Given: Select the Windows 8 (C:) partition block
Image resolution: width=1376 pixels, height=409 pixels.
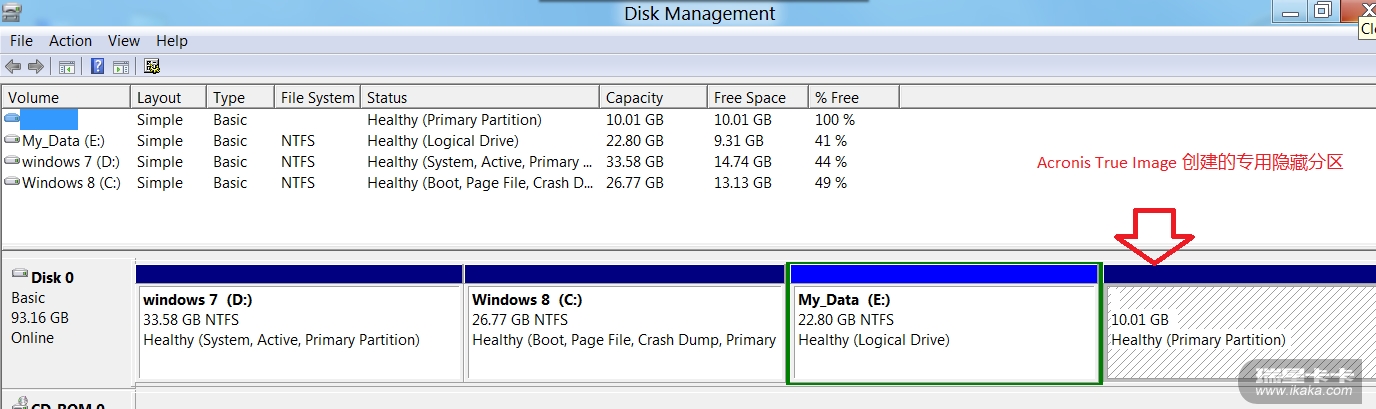Looking at the screenshot, I should coord(625,332).
